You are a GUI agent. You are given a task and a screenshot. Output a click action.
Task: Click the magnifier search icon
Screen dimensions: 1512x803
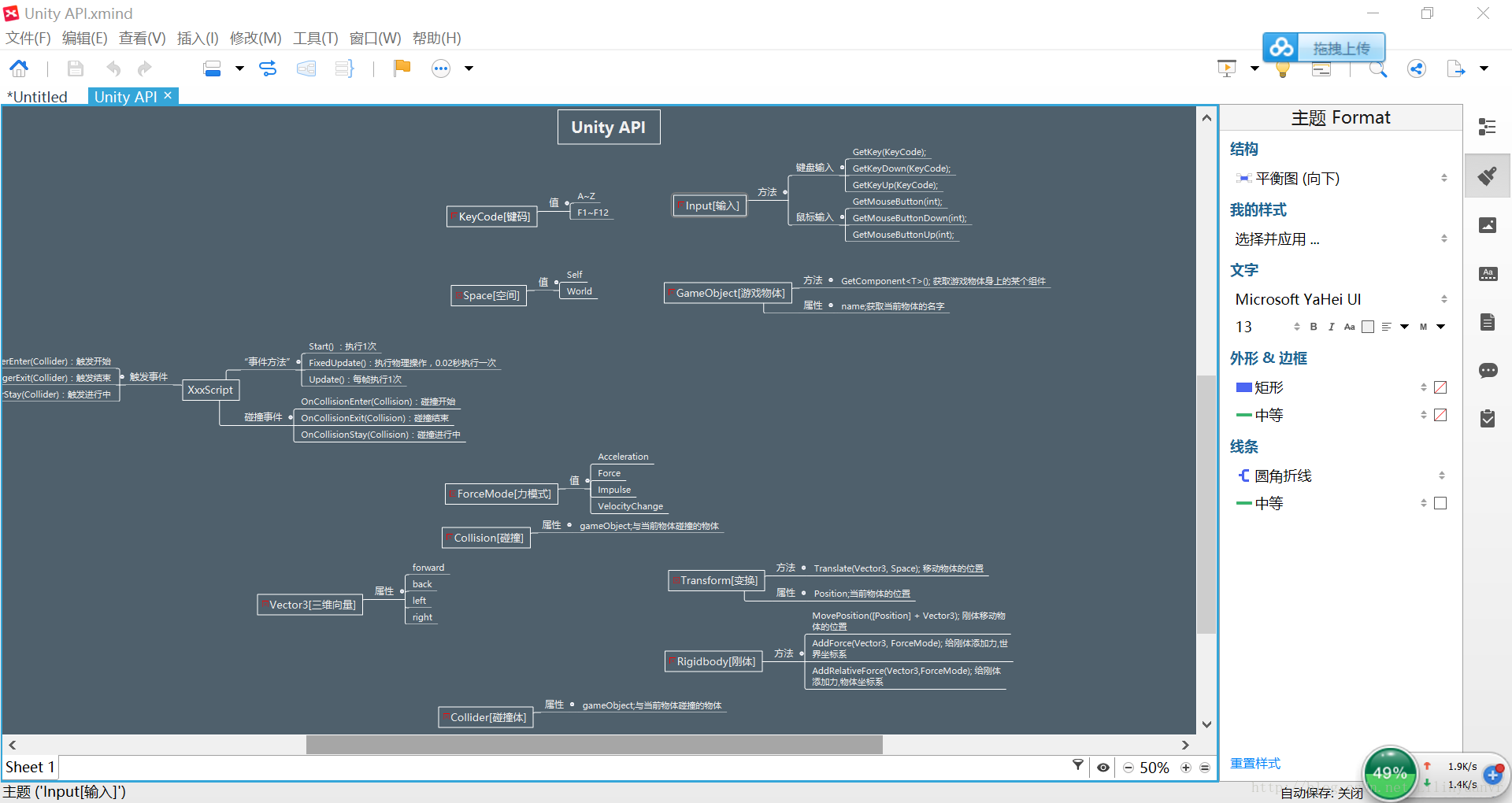(1378, 68)
